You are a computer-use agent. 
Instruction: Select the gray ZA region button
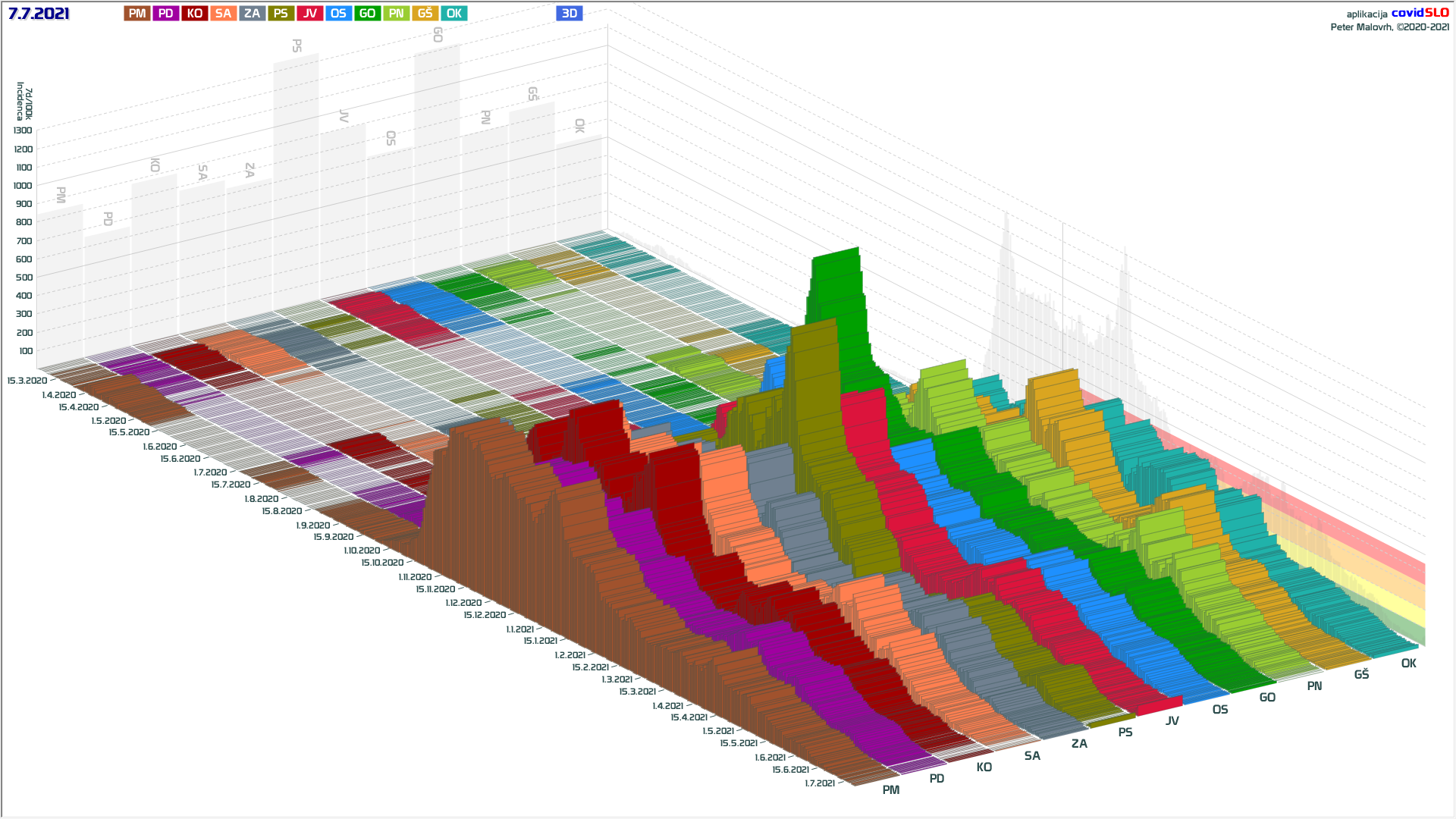click(x=252, y=14)
